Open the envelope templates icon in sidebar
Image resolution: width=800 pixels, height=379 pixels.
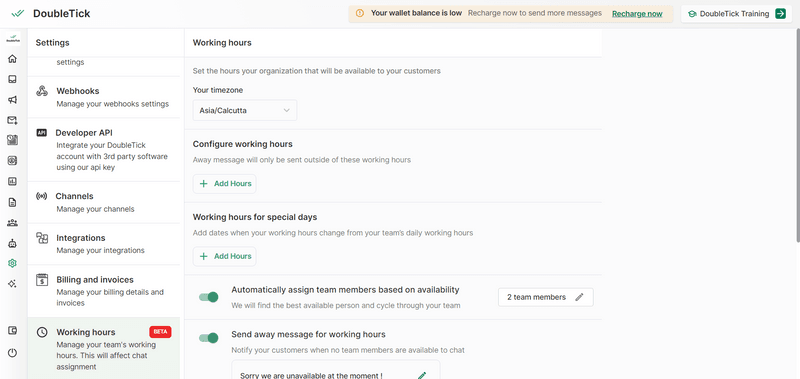12,120
